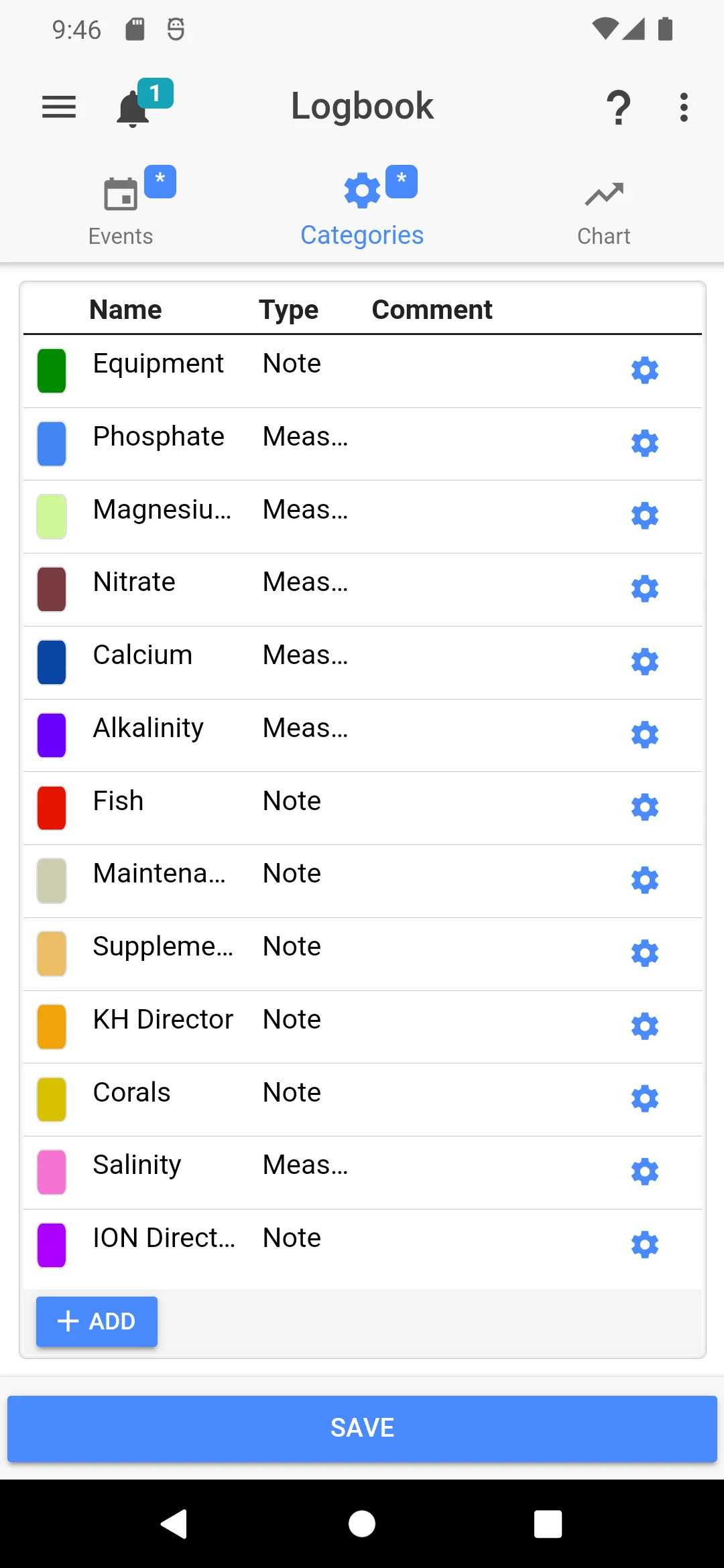Tap the Android back navigation button
The height and width of the screenshot is (1568, 724).
pos(174,1524)
